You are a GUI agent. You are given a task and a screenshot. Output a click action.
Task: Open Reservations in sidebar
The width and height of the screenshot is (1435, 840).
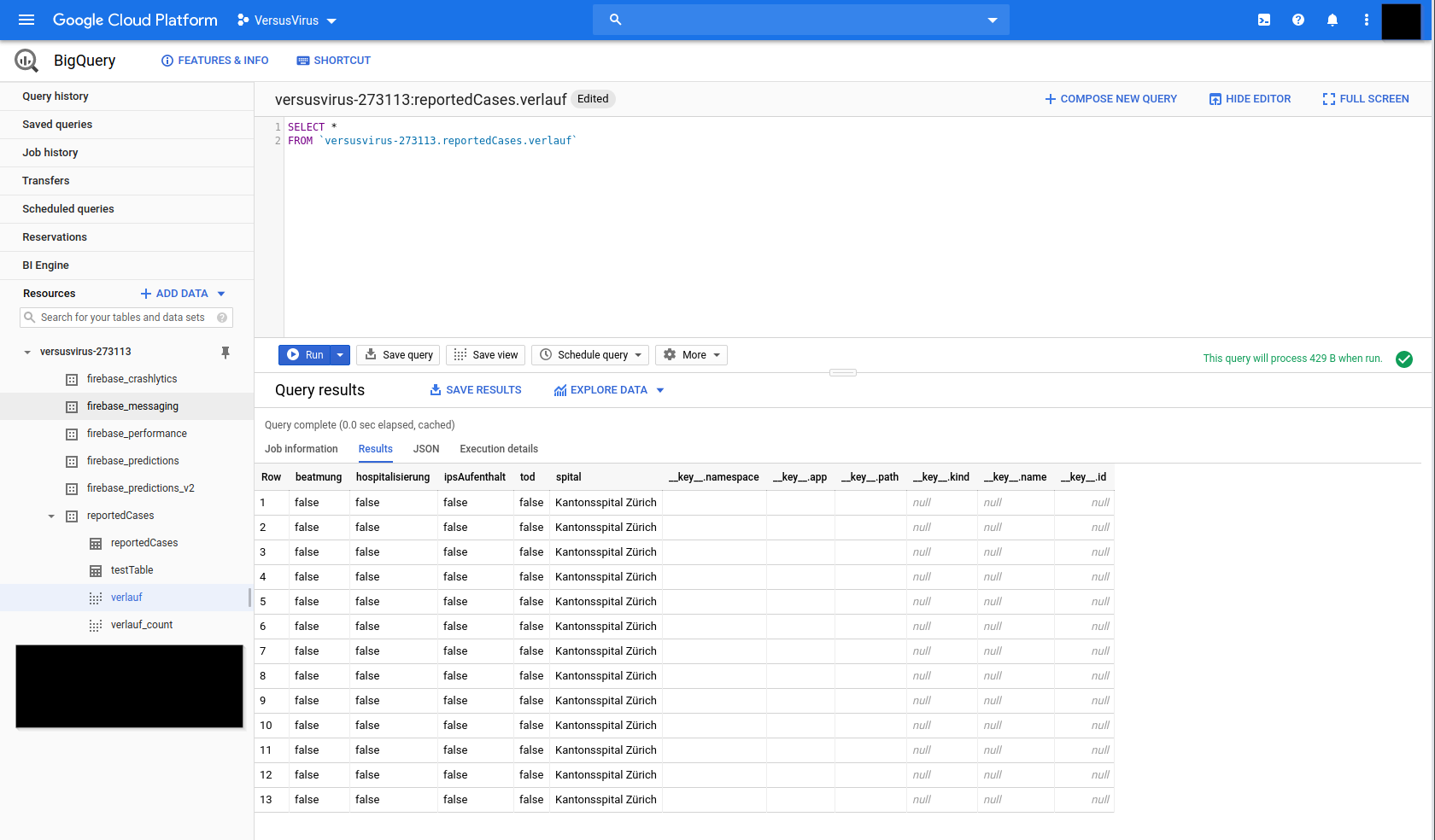pyautogui.click(x=126, y=237)
